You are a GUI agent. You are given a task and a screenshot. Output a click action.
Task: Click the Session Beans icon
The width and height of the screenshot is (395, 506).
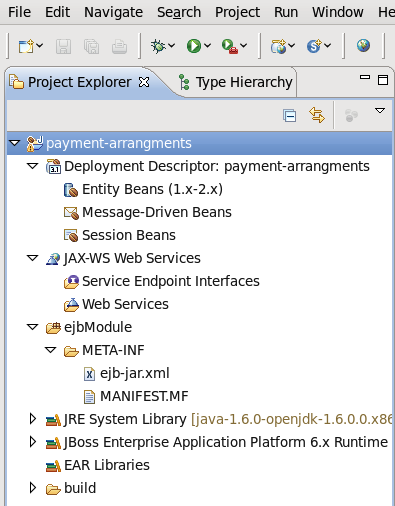tap(71, 236)
